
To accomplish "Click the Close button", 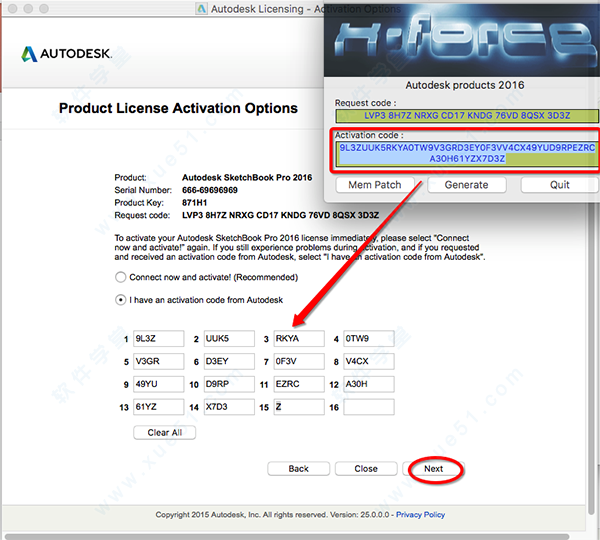I will point(366,468).
